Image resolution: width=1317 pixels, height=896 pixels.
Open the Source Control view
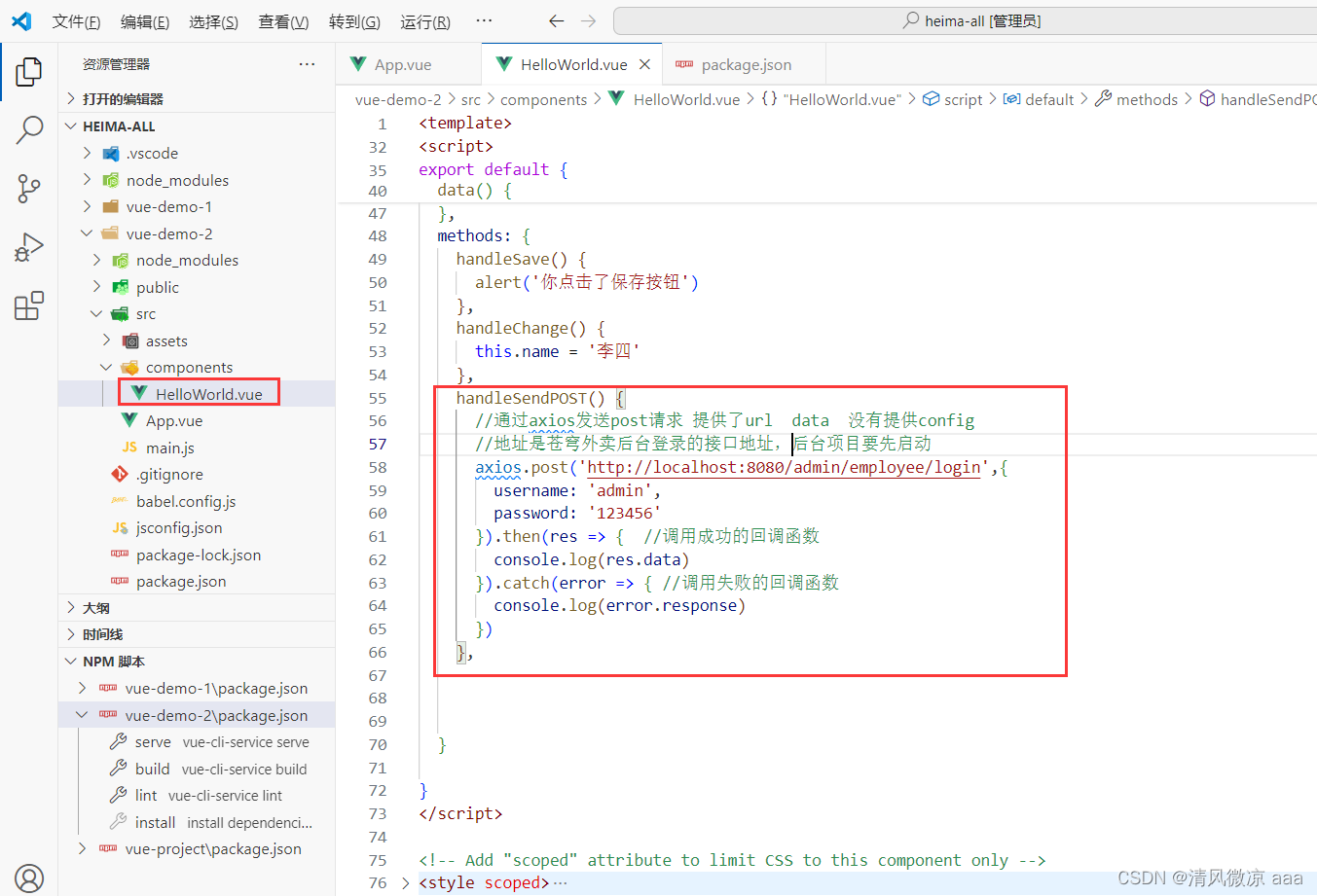click(x=29, y=189)
